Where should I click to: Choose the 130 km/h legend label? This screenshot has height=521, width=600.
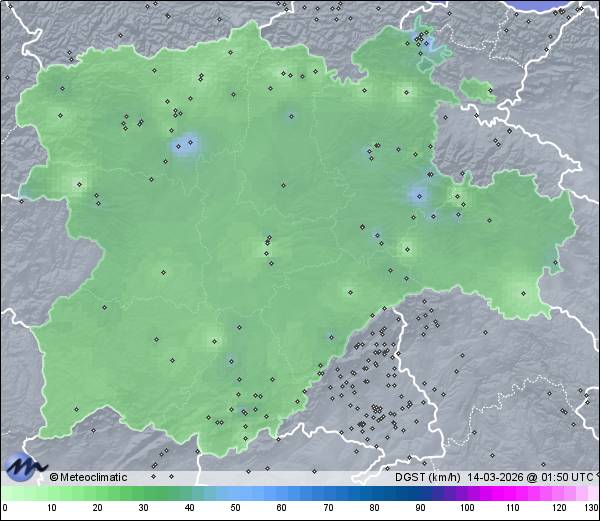point(591,509)
